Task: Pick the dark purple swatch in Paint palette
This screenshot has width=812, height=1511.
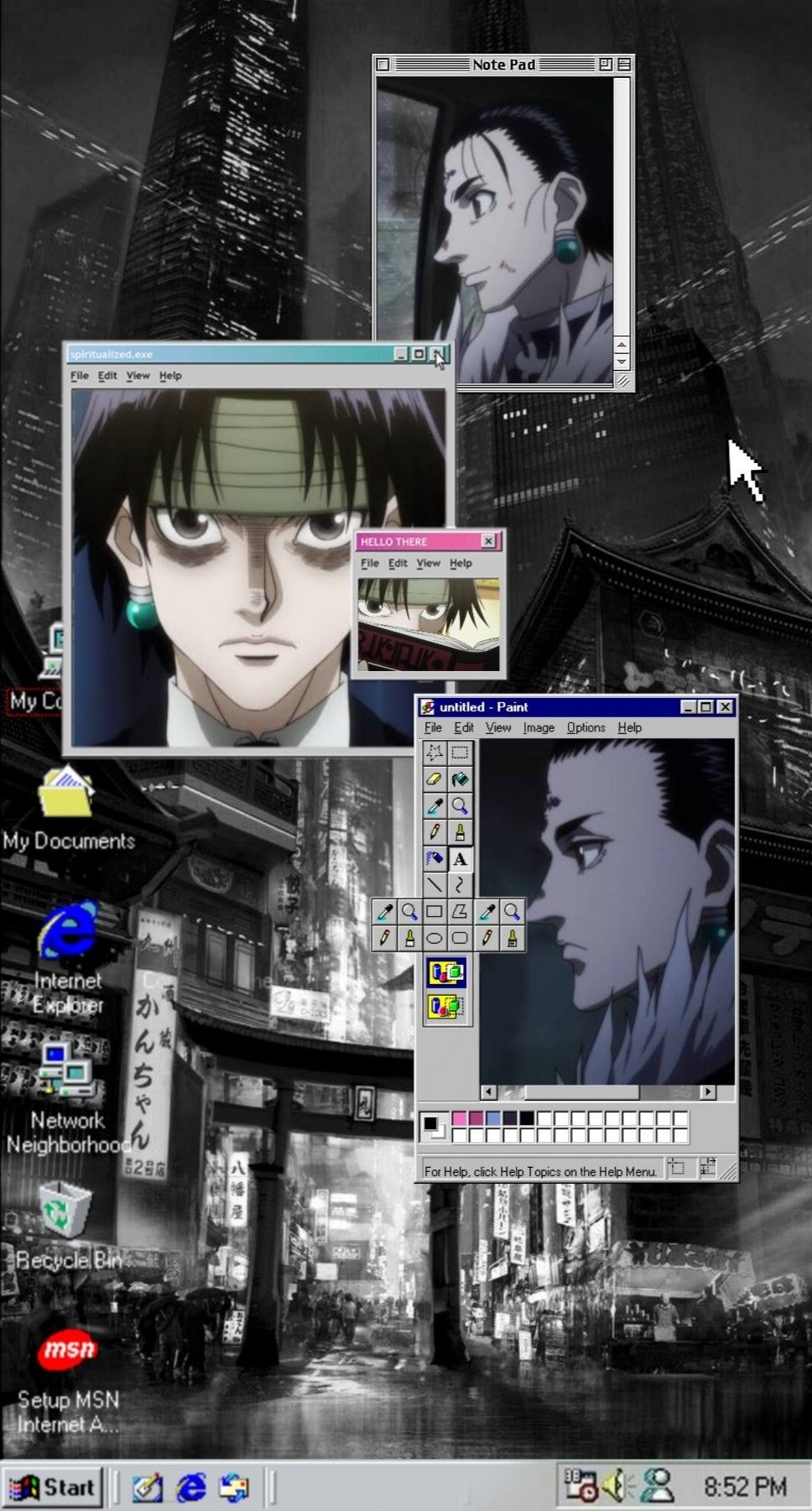Action: pyautogui.click(x=510, y=1118)
